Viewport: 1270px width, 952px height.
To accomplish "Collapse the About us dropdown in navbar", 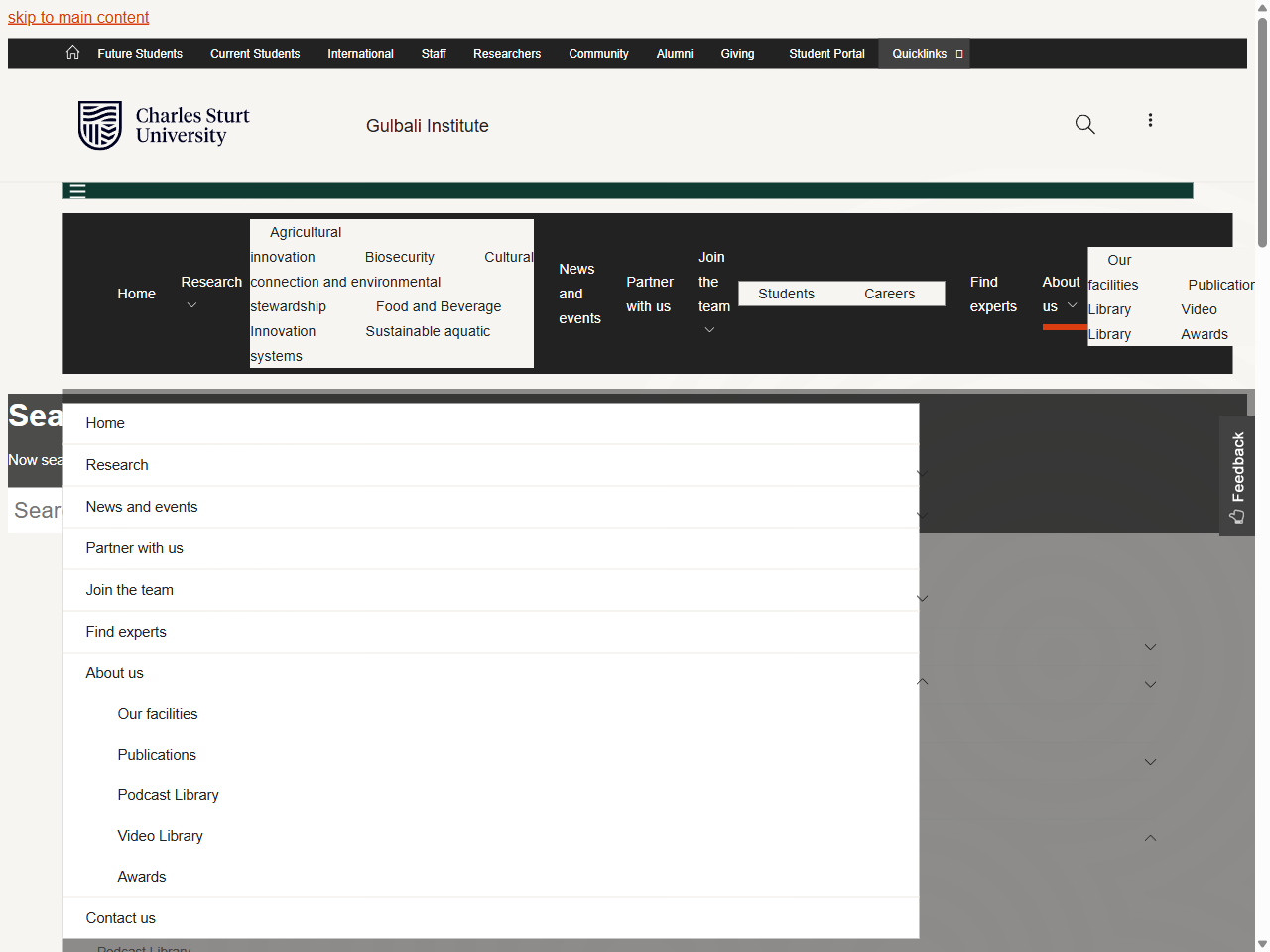I will 1072,306.
